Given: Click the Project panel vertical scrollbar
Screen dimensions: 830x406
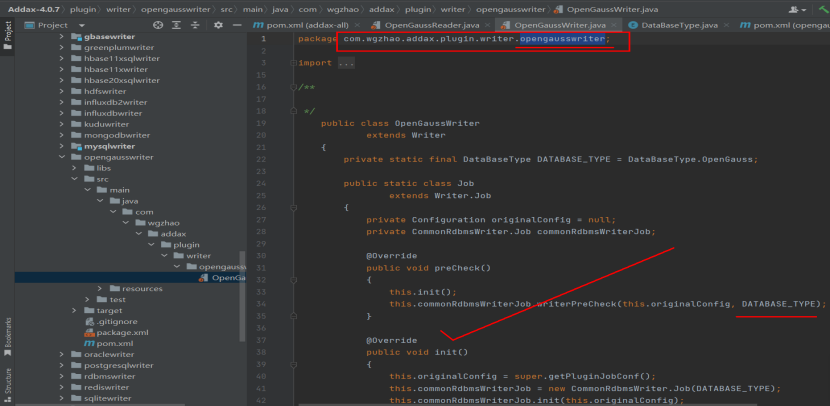Looking at the screenshot, I should (x=243, y=296).
